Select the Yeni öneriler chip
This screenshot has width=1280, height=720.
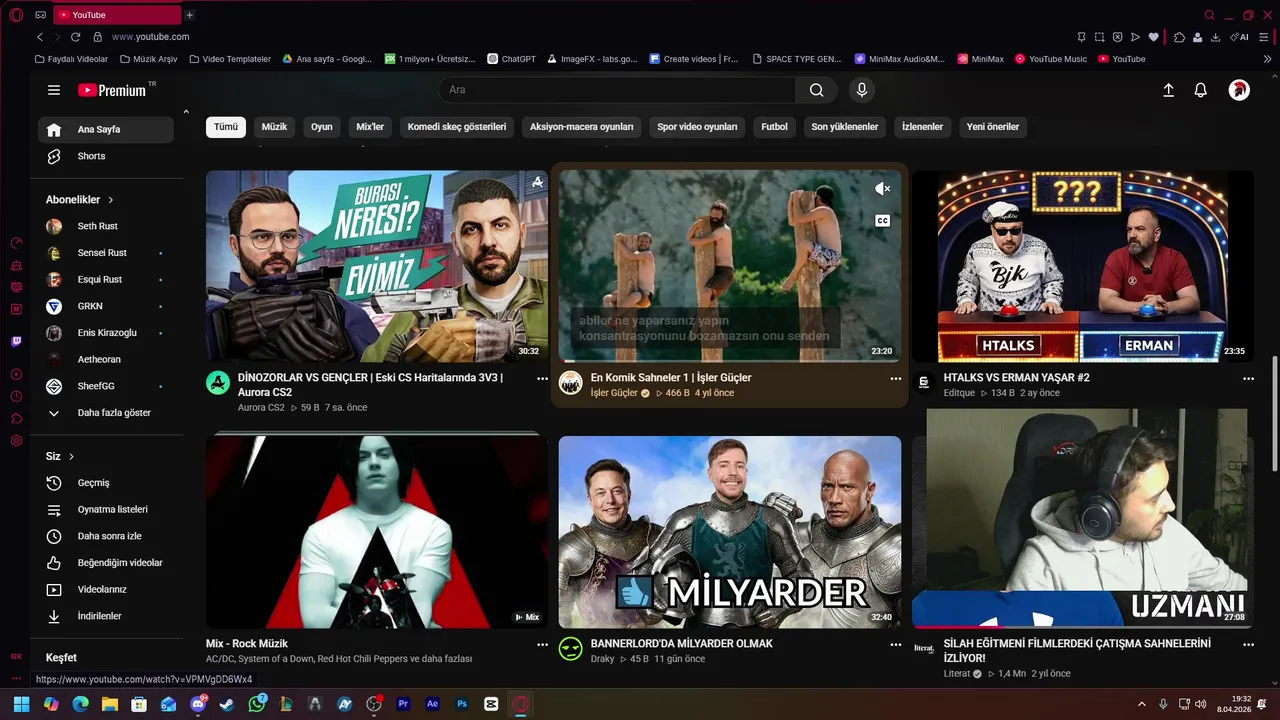click(x=993, y=127)
